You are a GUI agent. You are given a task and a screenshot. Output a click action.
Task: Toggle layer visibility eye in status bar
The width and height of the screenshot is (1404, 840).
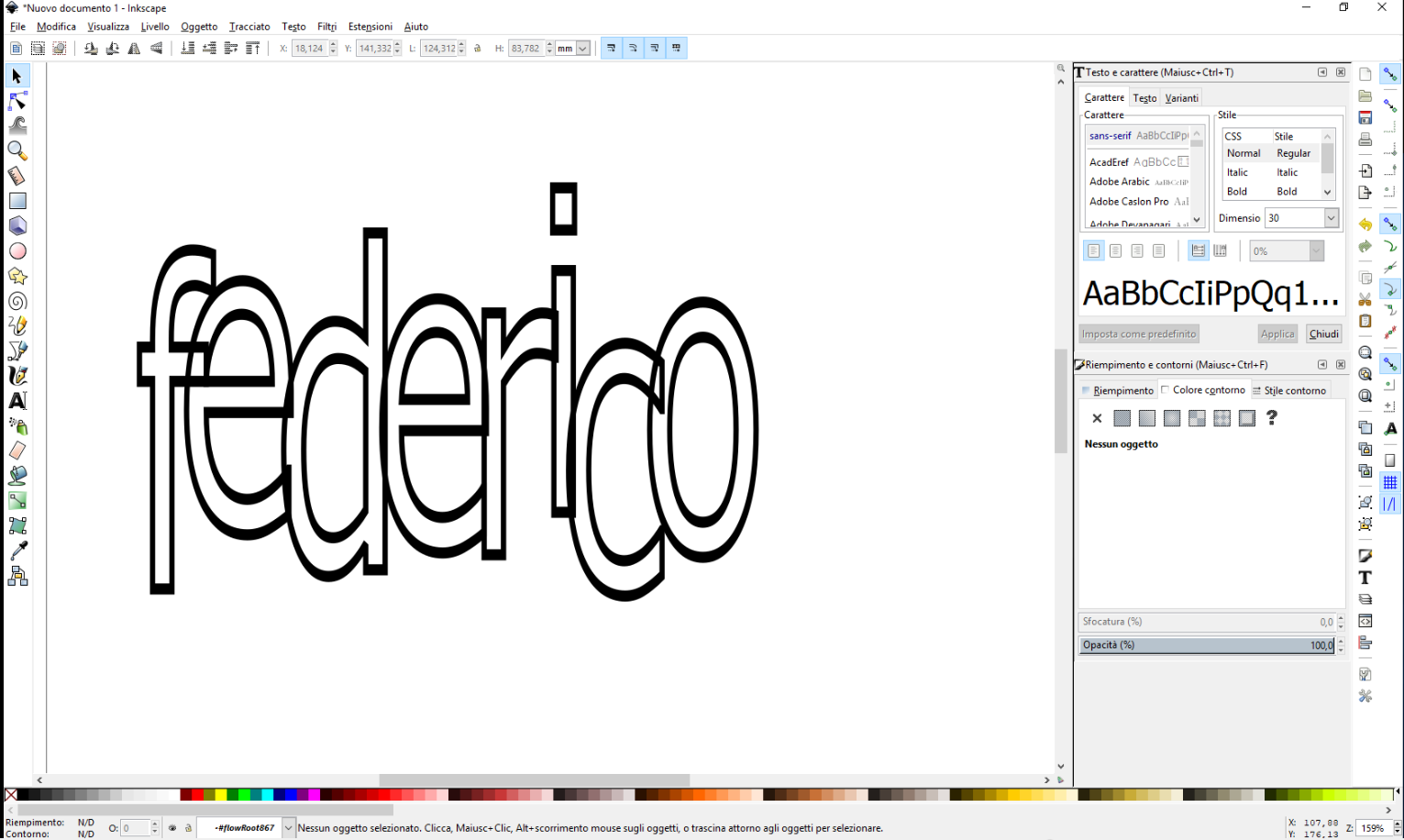click(x=172, y=828)
